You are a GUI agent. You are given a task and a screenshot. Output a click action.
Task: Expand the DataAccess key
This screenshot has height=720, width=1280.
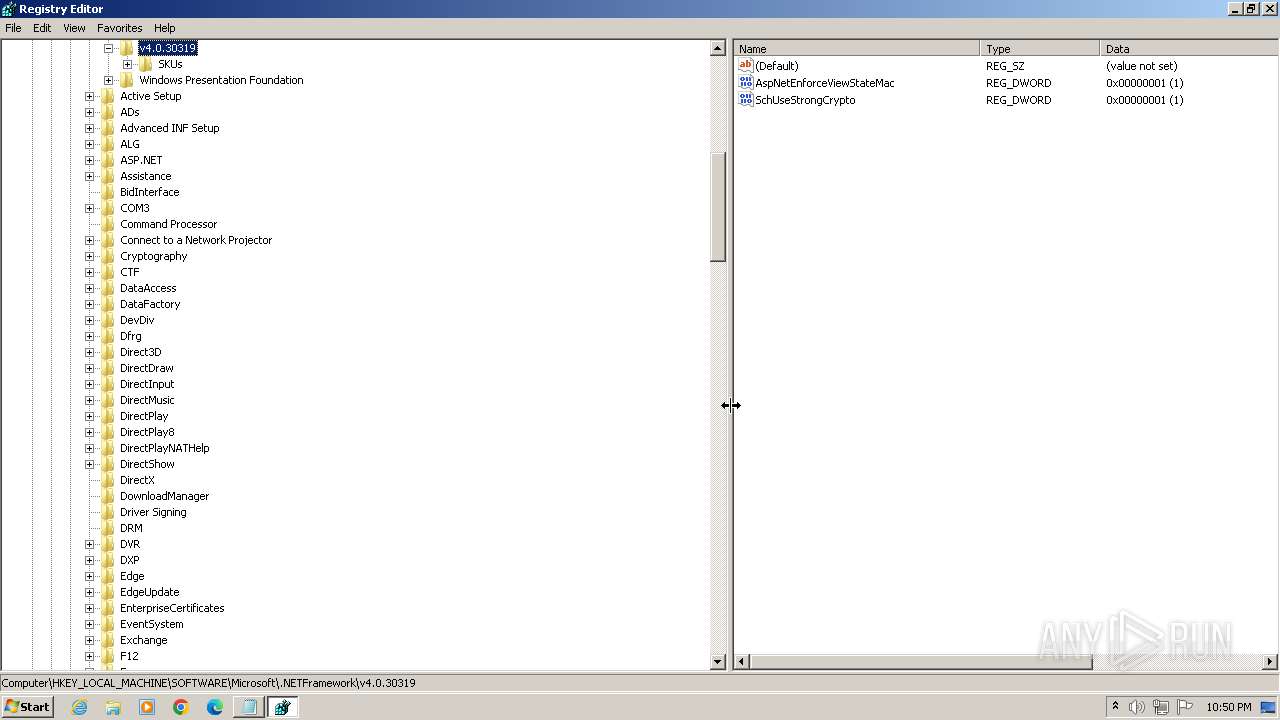tap(89, 288)
